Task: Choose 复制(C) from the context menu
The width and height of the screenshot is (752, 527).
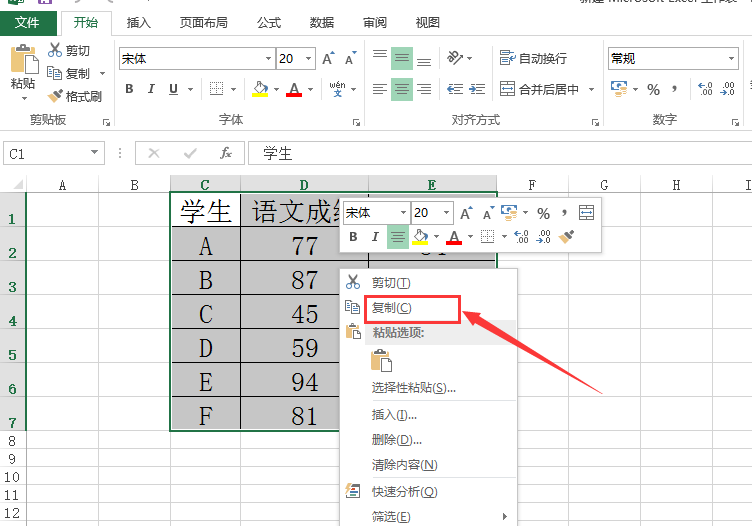Action: [x=391, y=308]
